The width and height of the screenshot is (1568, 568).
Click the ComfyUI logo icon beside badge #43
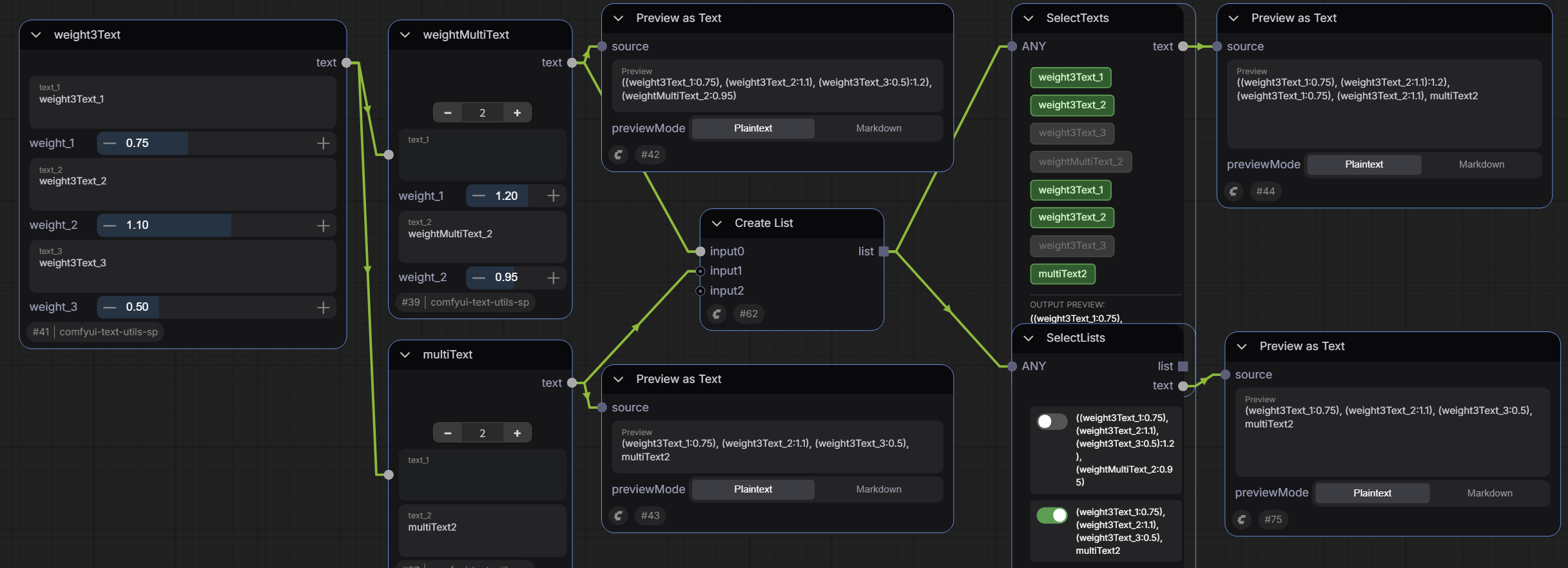[x=619, y=516]
